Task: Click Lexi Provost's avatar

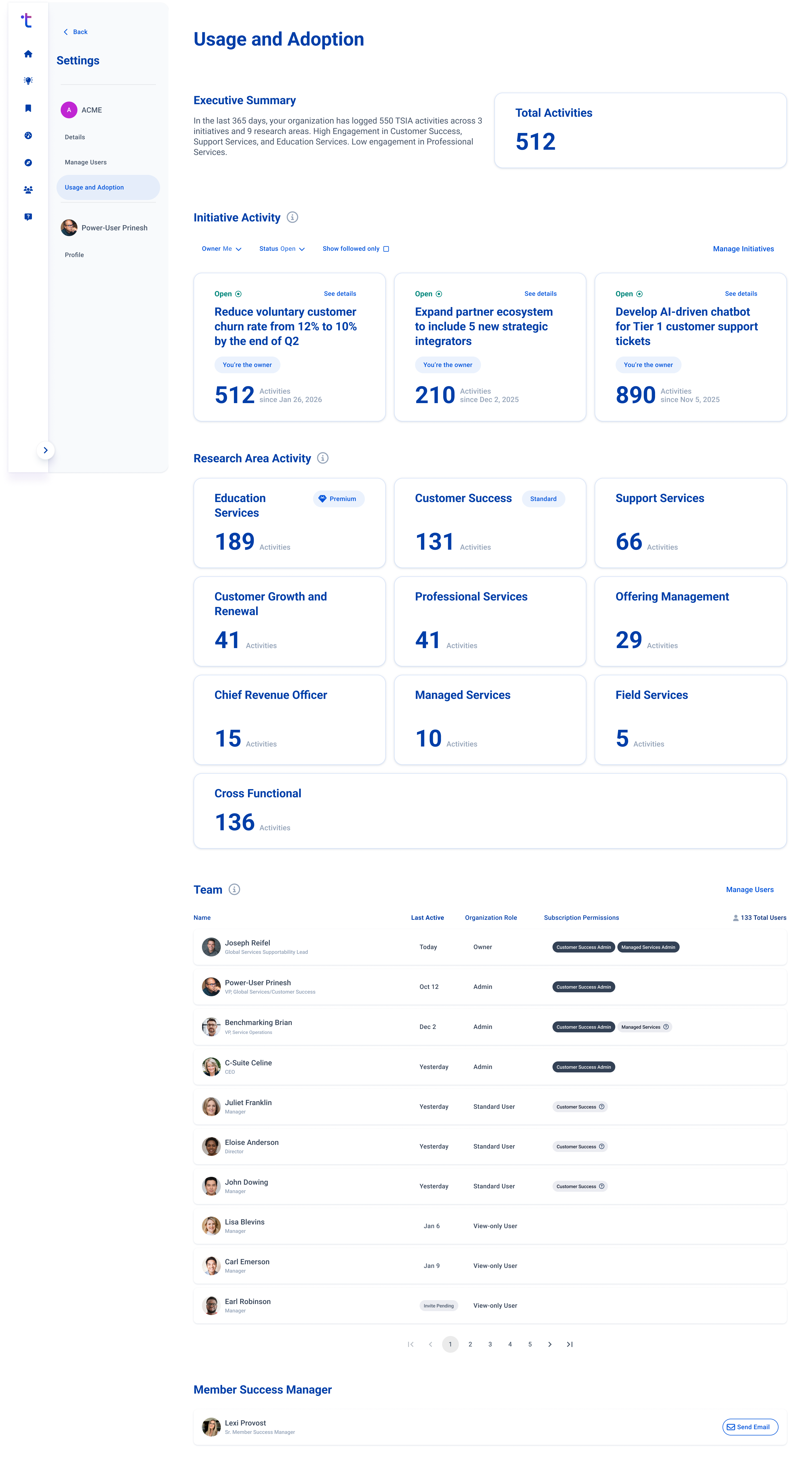Action: [x=211, y=1427]
